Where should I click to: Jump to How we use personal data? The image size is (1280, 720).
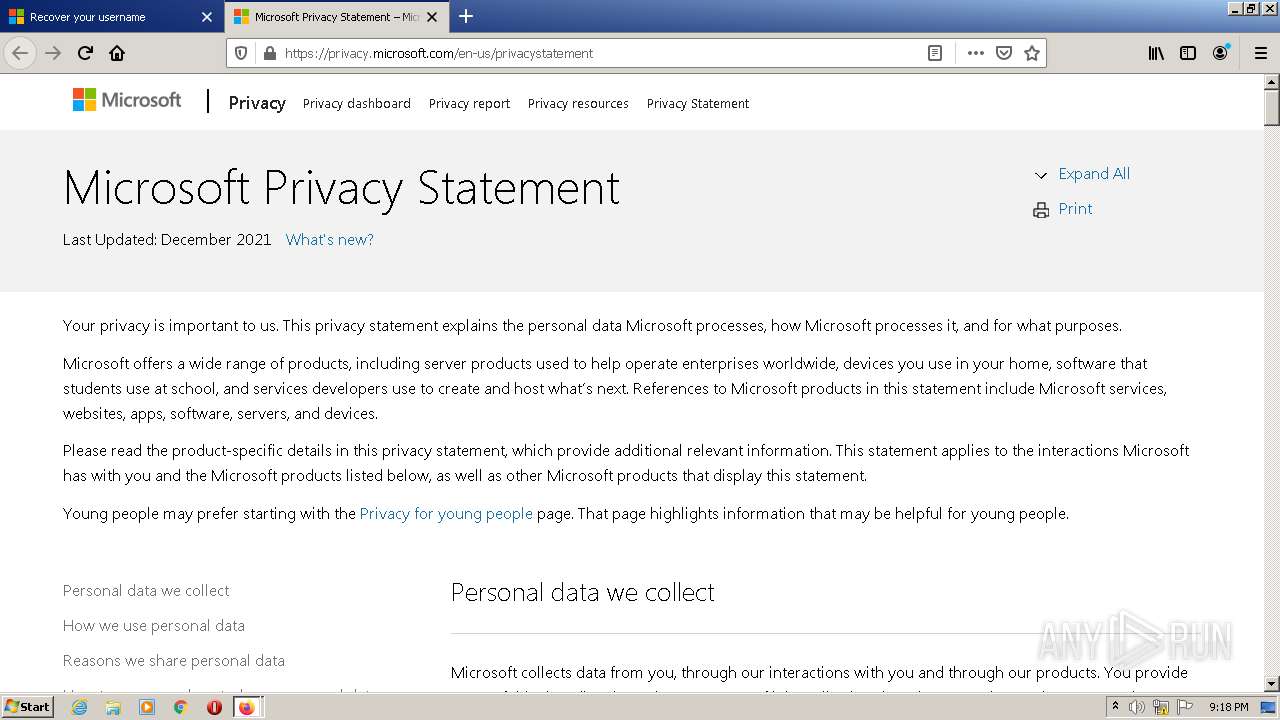click(x=154, y=626)
